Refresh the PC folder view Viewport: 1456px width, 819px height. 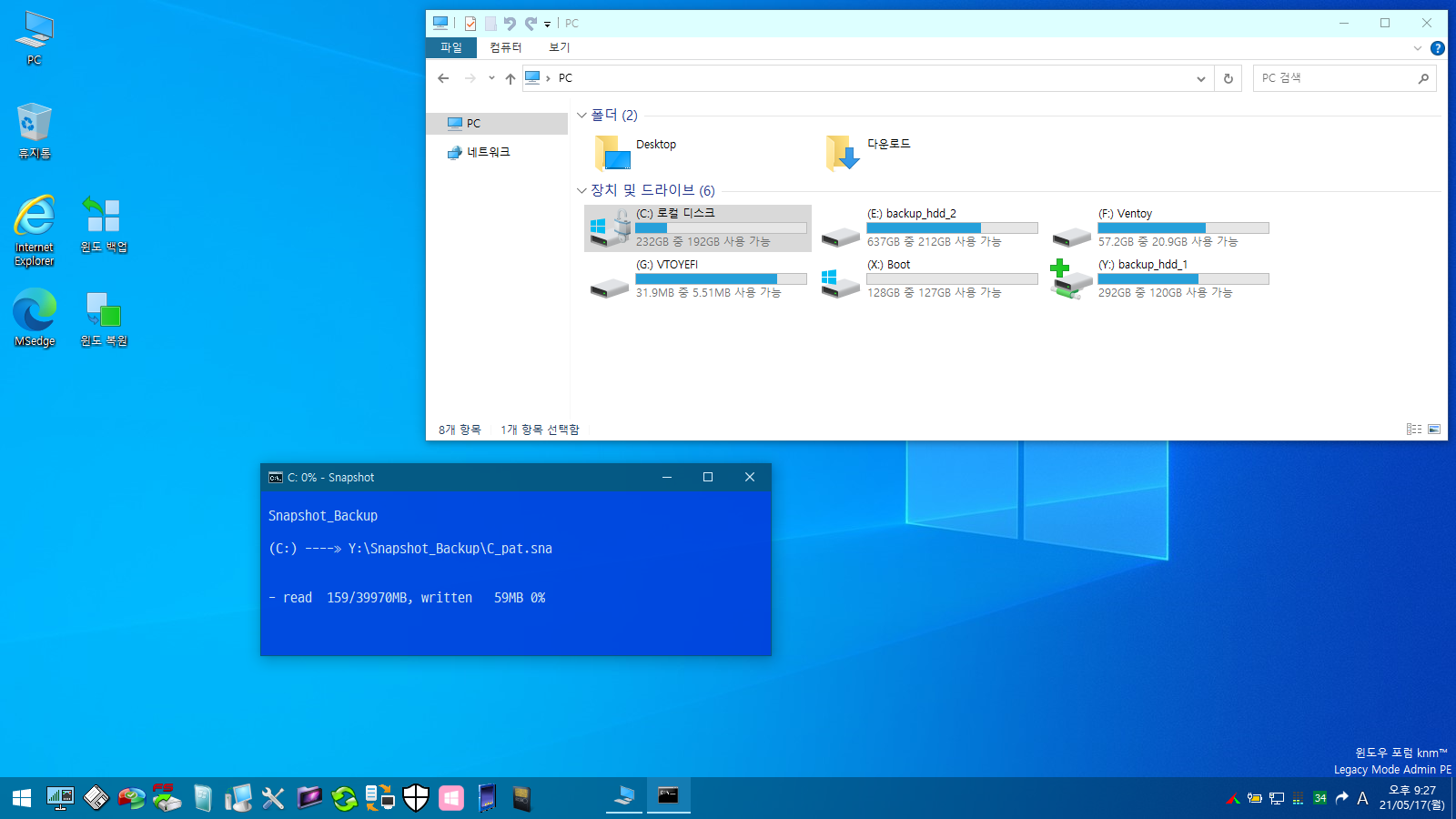tap(1228, 79)
